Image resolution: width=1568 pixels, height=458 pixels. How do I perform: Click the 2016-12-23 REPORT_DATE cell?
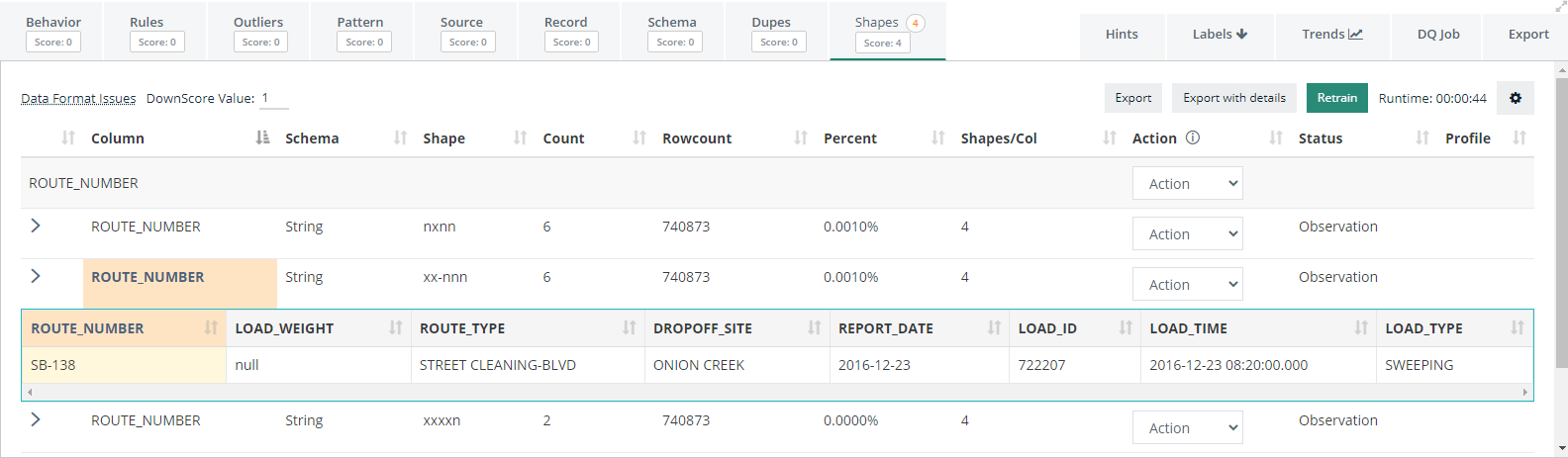[x=920, y=365]
